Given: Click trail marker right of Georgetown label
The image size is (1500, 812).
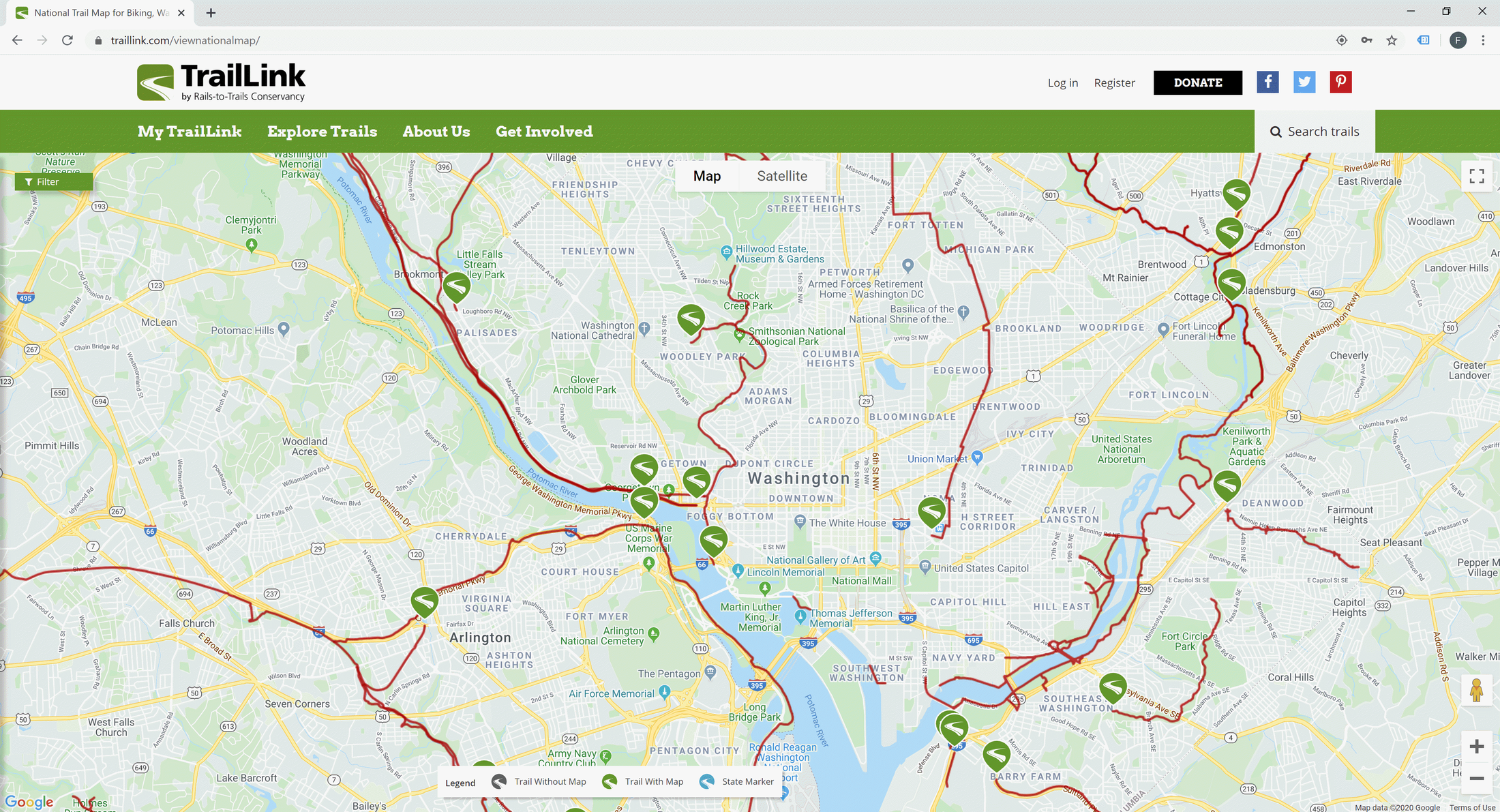Looking at the screenshot, I should [x=696, y=481].
